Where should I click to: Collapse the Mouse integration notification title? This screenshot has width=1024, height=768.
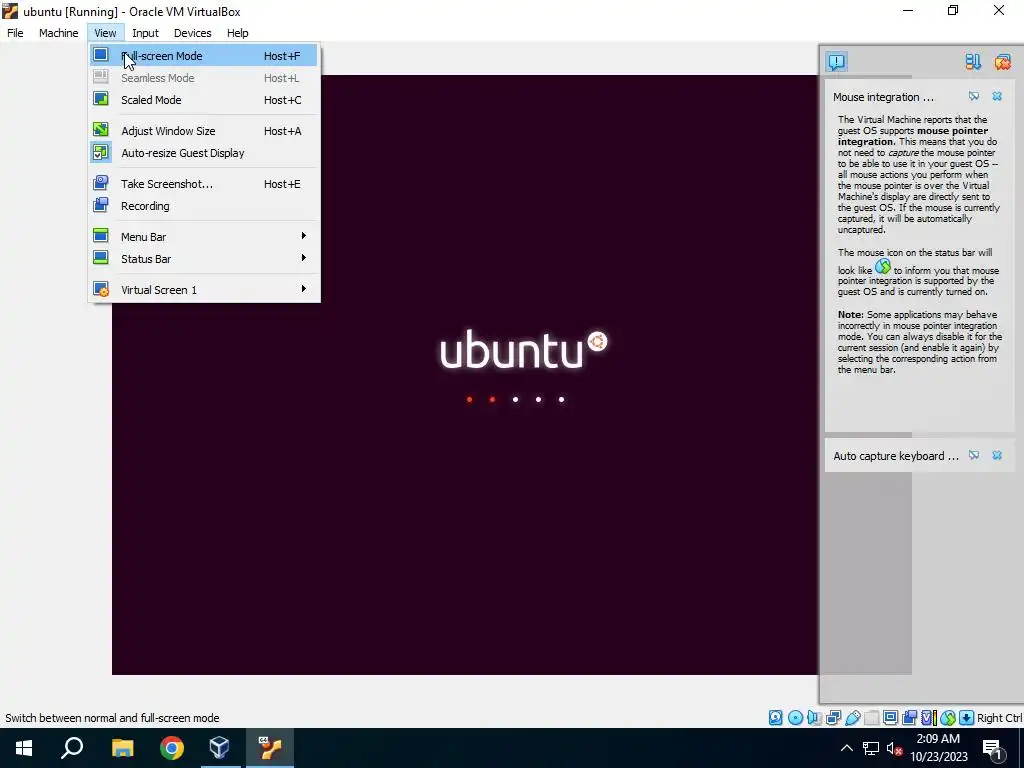(x=883, y=97)
